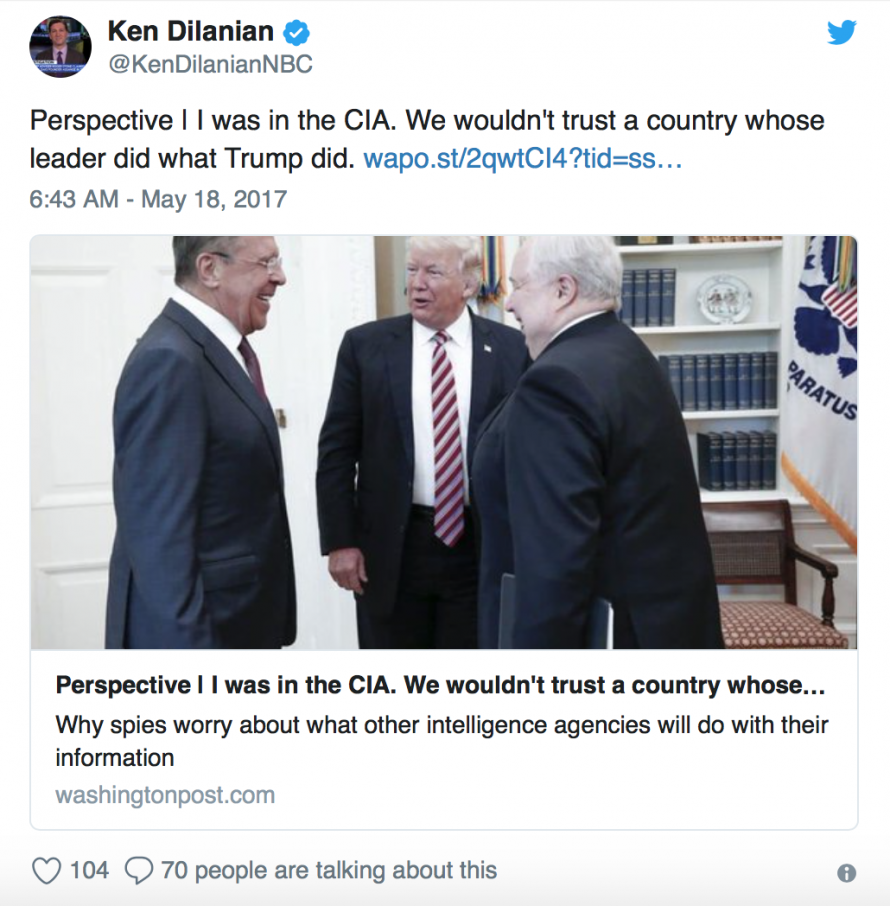Screen dimensions: 890x906
Task: Open the Oval Office article photo
Action: pos(444,442)
